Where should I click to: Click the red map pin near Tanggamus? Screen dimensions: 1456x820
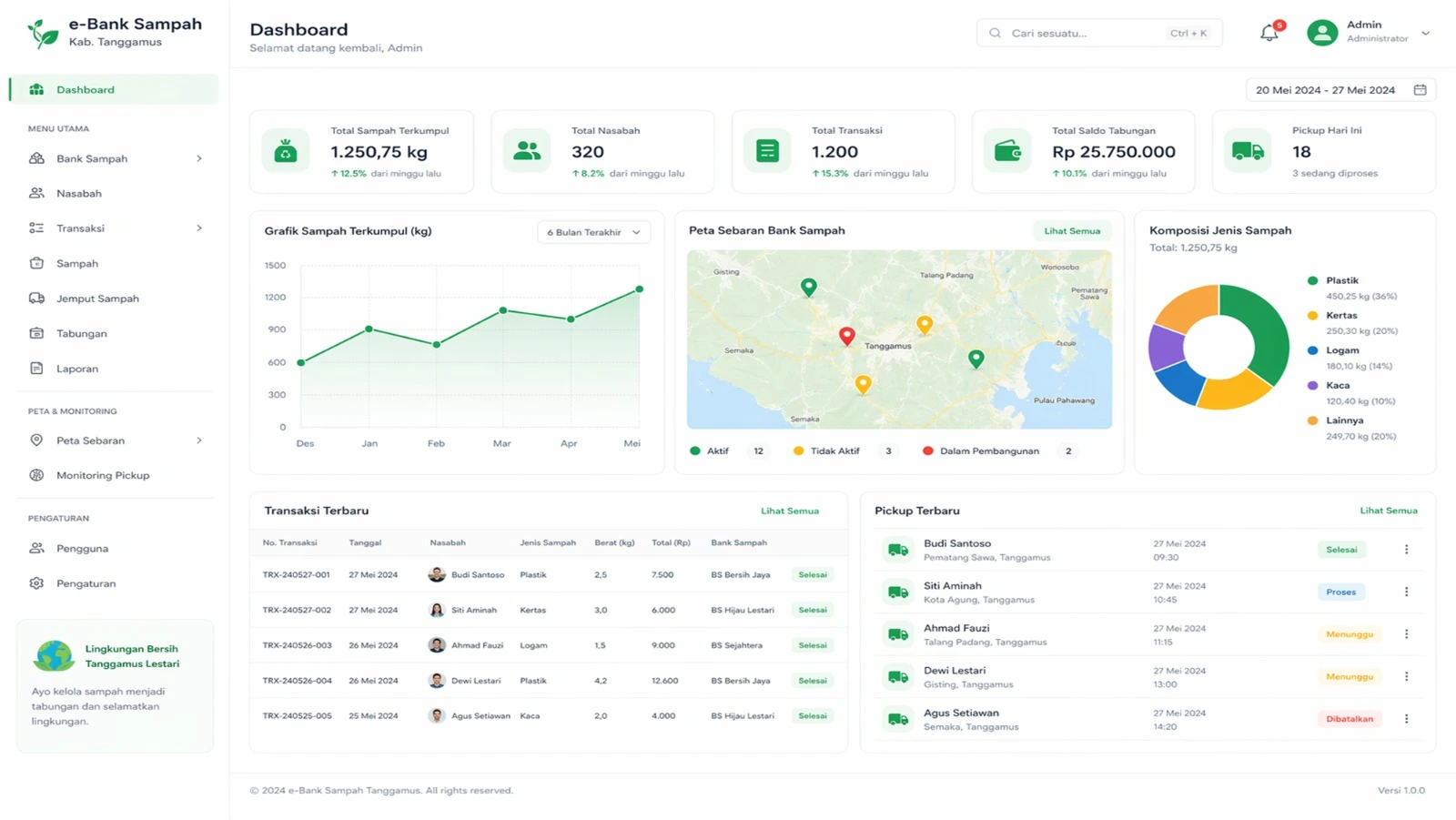846,336
